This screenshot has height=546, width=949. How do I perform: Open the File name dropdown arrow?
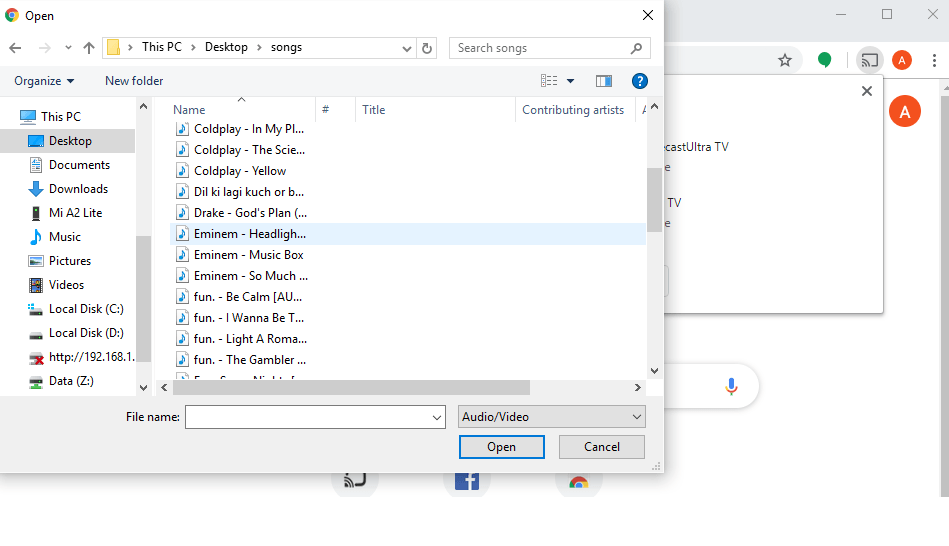pos(436,417)
